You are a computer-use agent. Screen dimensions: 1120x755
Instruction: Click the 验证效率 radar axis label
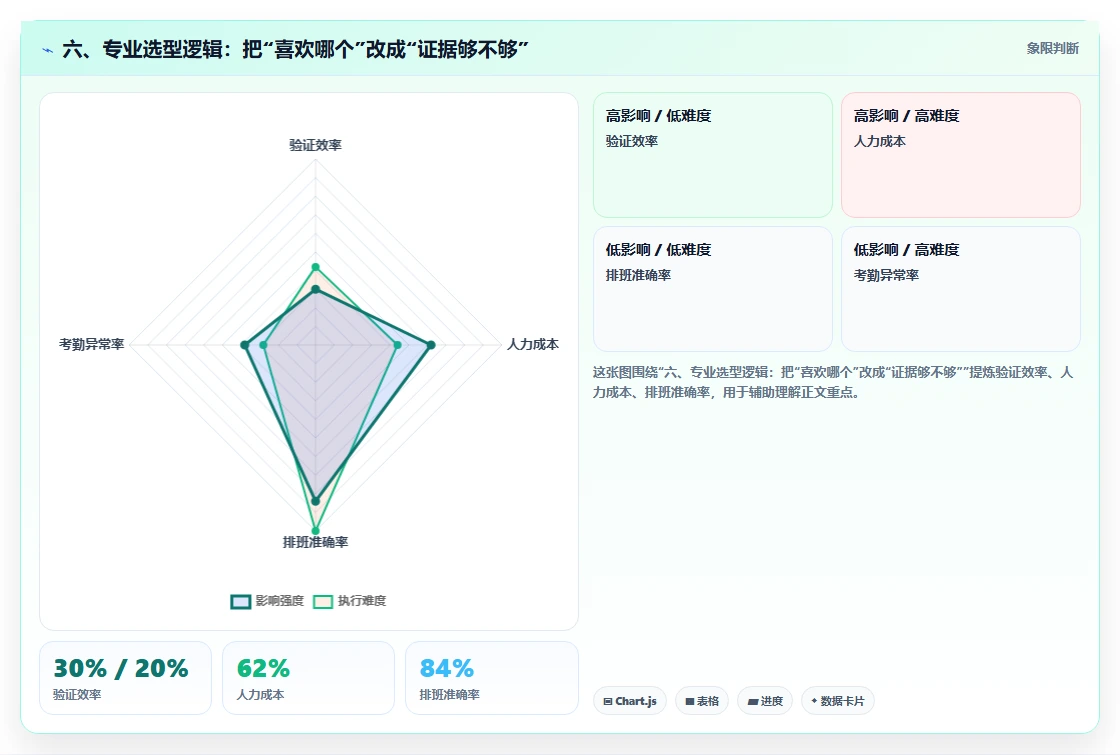coord(315,145)
